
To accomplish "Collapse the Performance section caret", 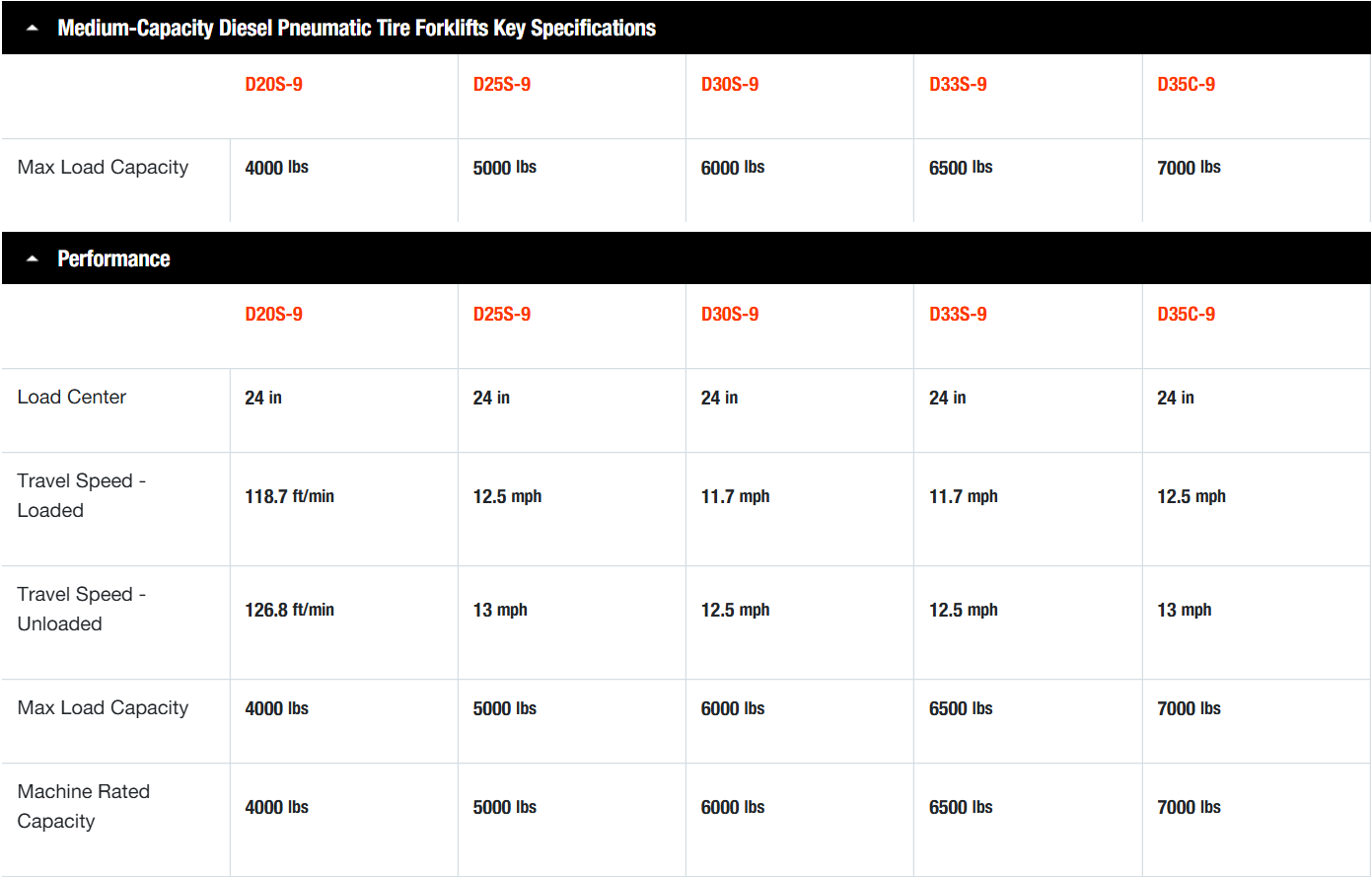I will click(x=33, y=259).
